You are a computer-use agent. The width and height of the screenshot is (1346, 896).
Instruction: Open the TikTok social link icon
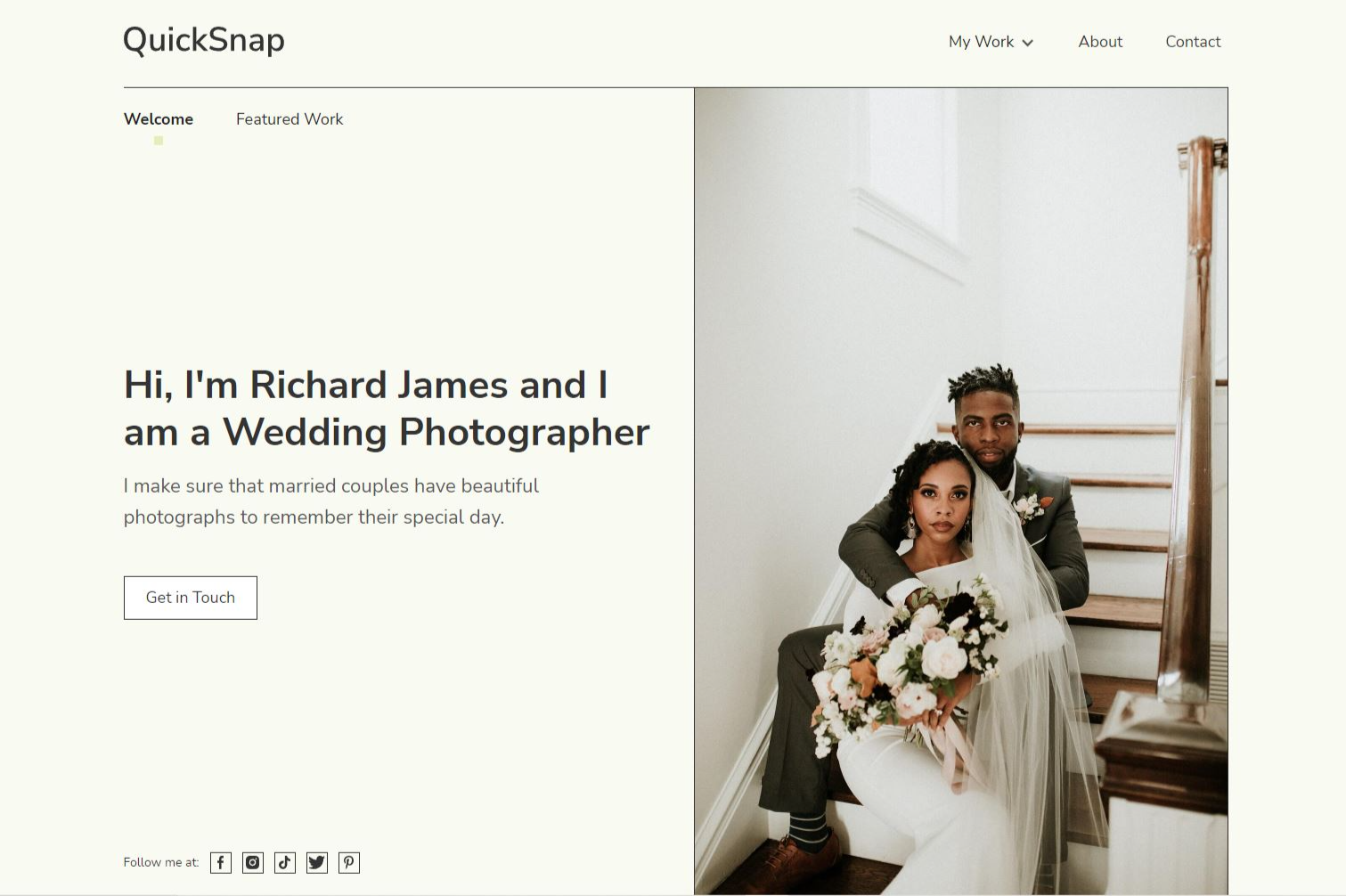tap(285, 862)
